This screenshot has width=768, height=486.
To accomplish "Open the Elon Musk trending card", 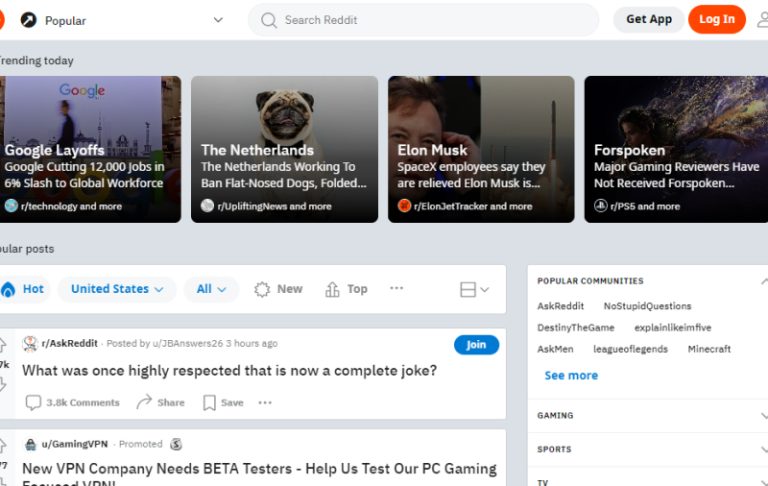I will pyautogui.click(x=481, y=149).
